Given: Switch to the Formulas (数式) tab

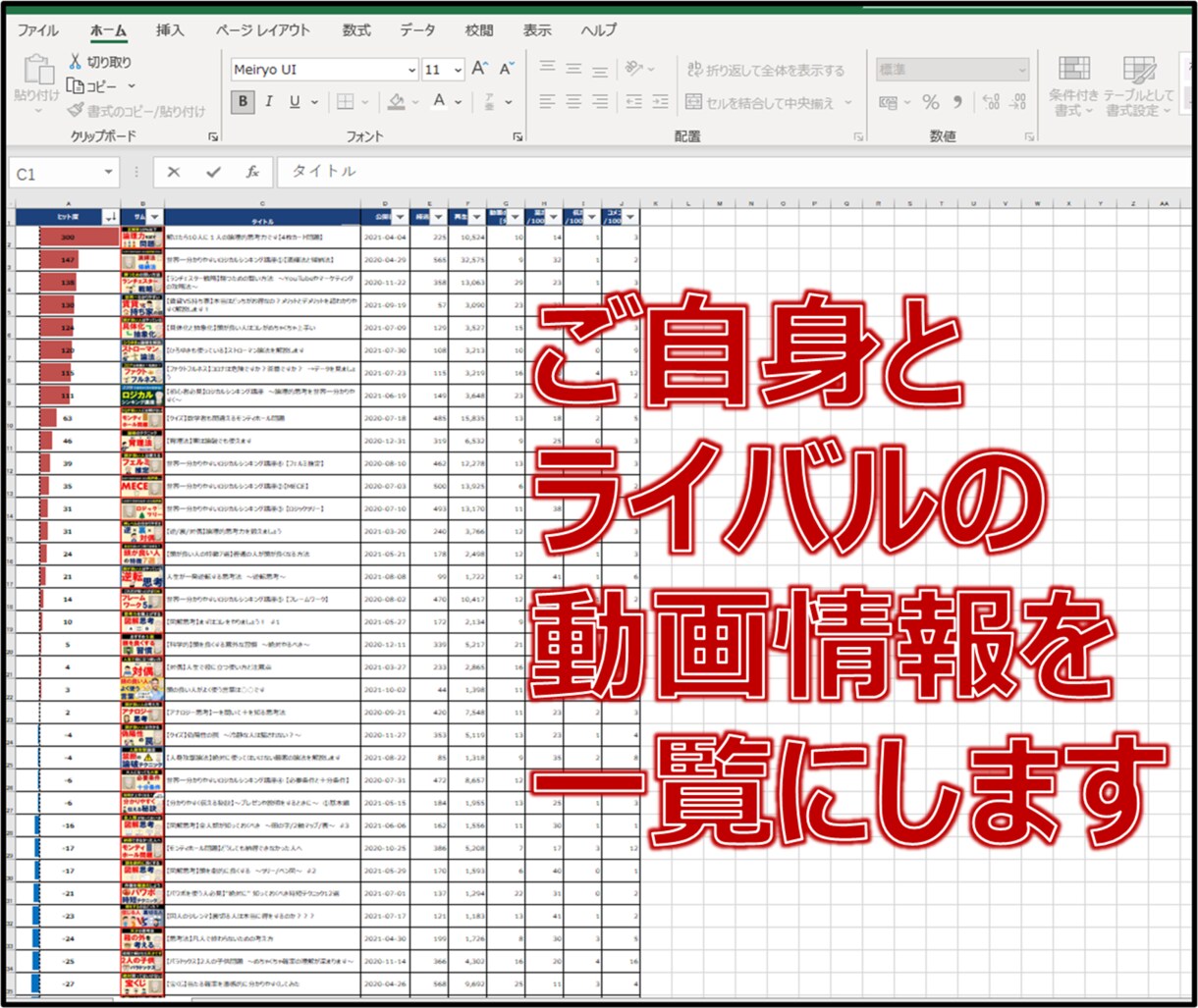Looking at the screenshot, I should tap(356, 30).
